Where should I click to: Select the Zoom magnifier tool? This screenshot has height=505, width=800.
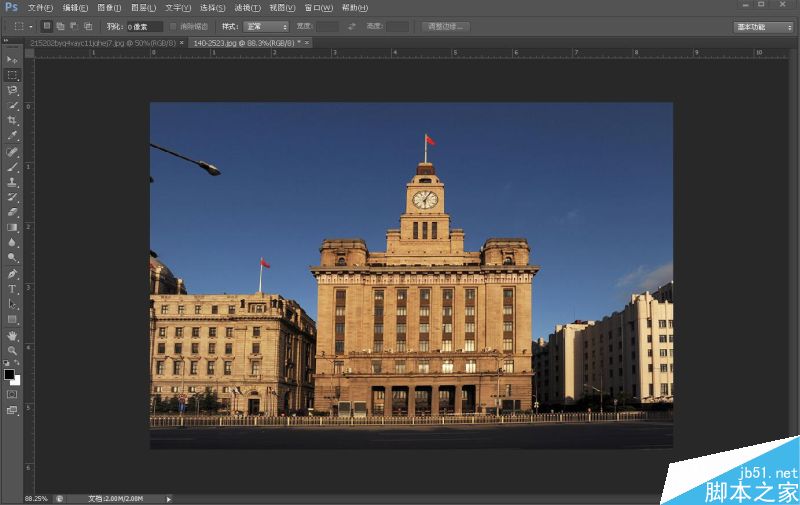pyautogui.click(x=12, y=350)
